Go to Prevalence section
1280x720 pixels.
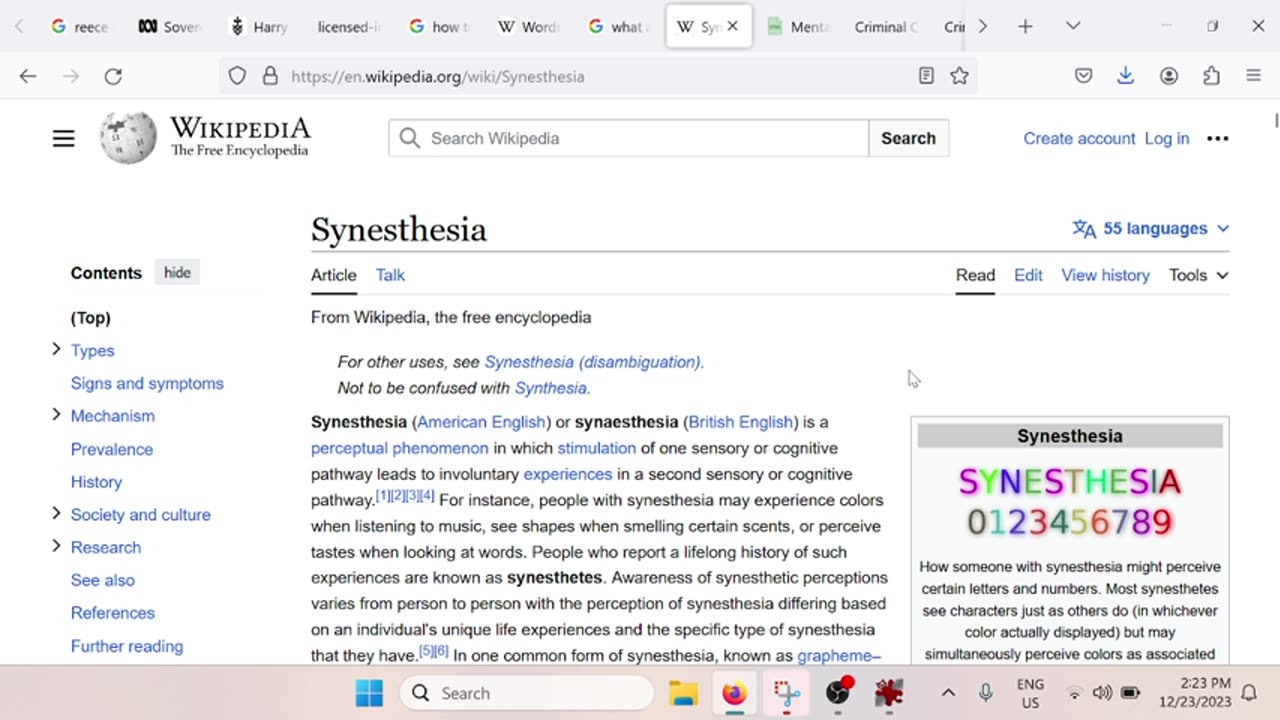point(112,449)
